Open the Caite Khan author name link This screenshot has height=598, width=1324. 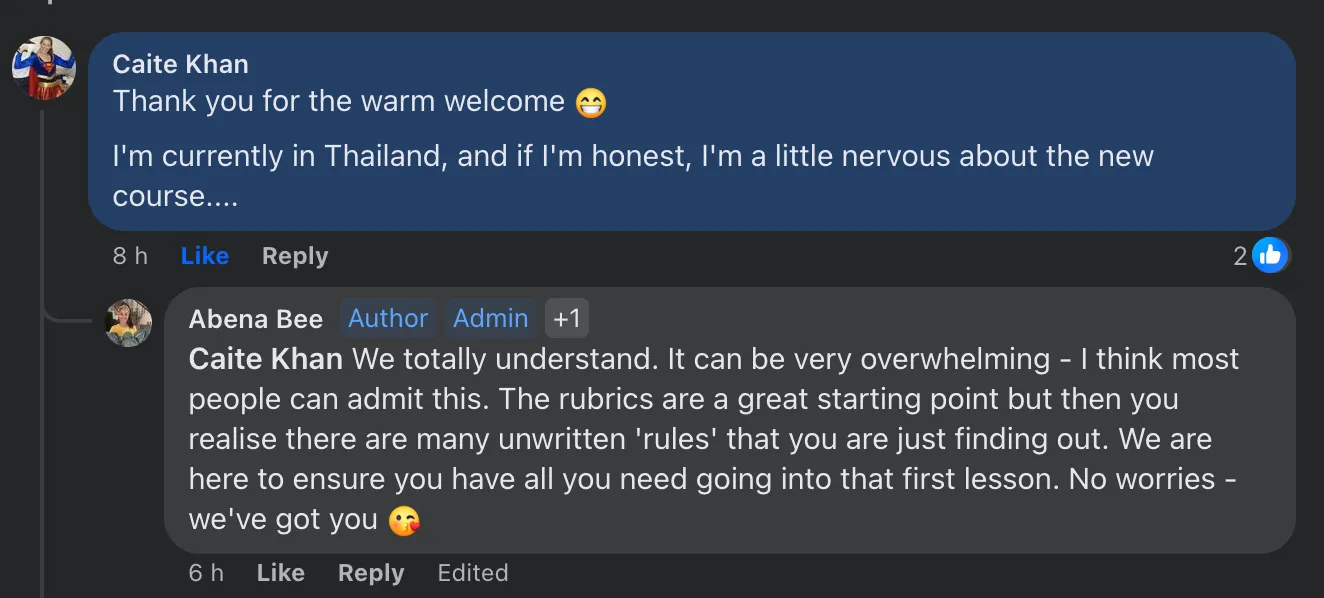pyautogui.click(x=181, y=64)
